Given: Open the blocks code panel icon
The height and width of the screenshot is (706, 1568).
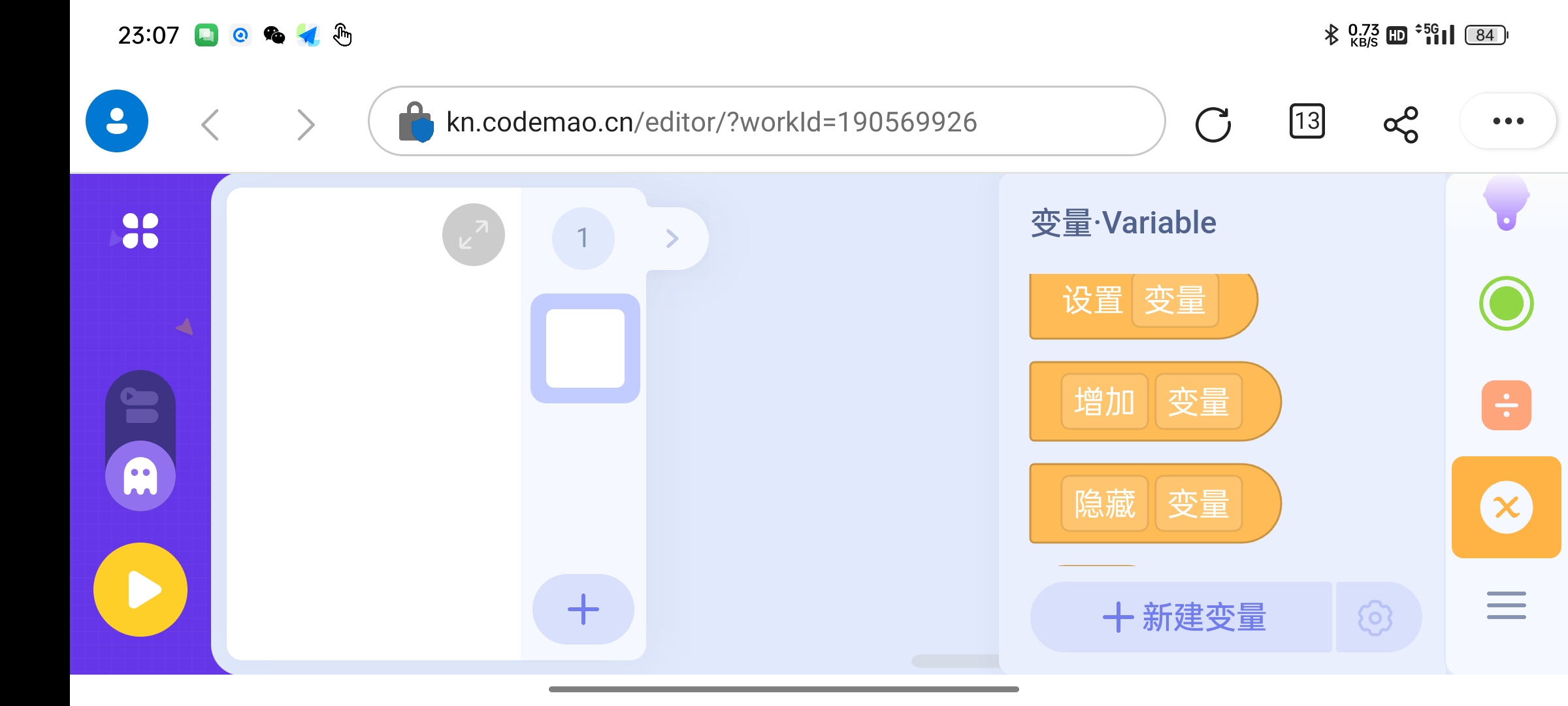Looking at the screenshot, I should pos(140,406).
